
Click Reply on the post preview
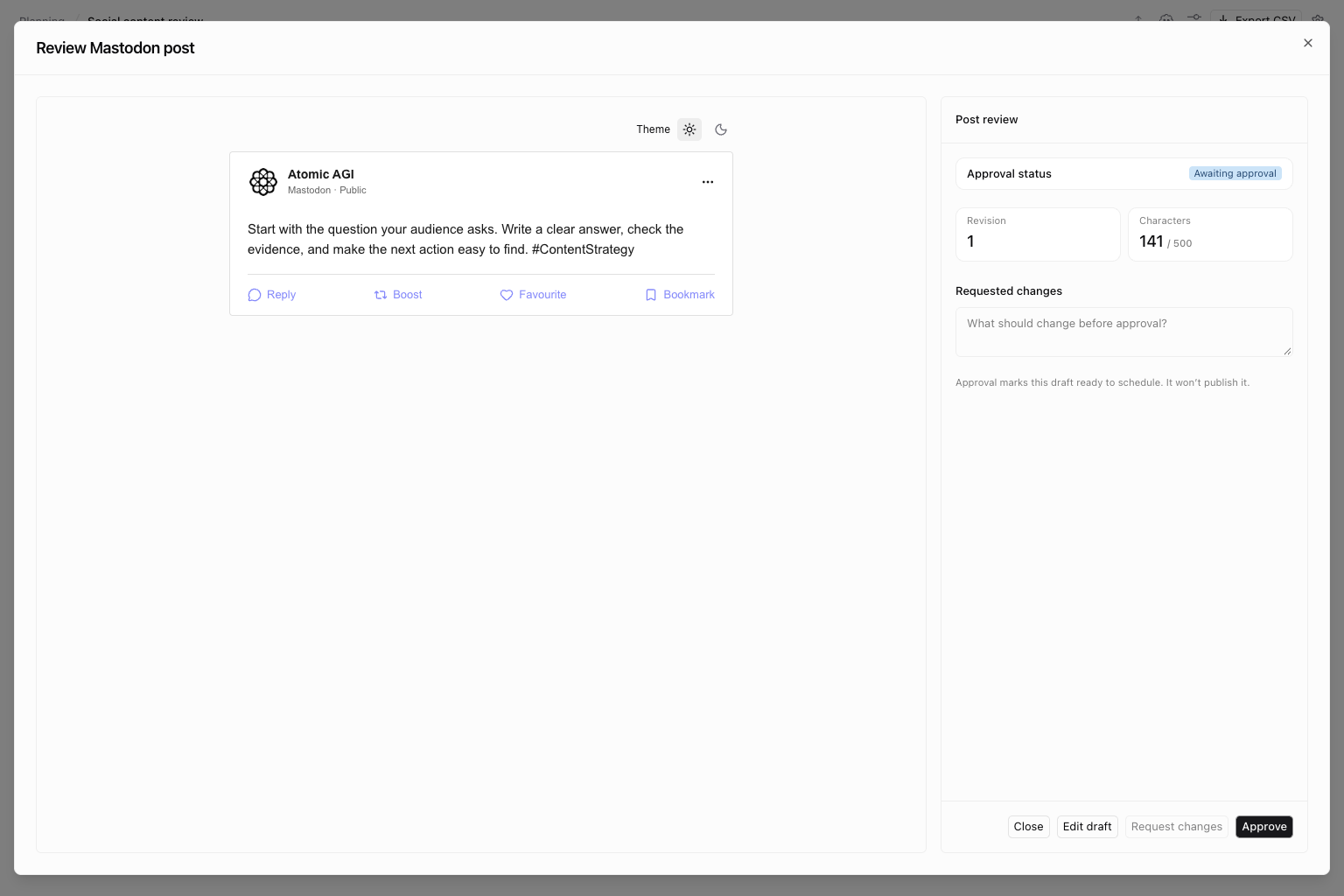(x=272, y=295)
